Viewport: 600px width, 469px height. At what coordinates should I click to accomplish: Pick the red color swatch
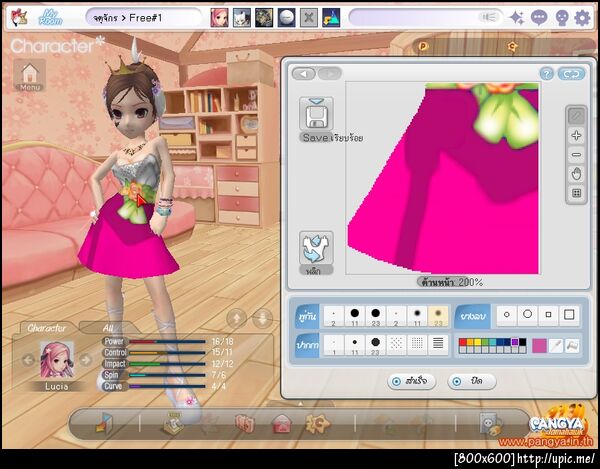(x=463, y=342)
